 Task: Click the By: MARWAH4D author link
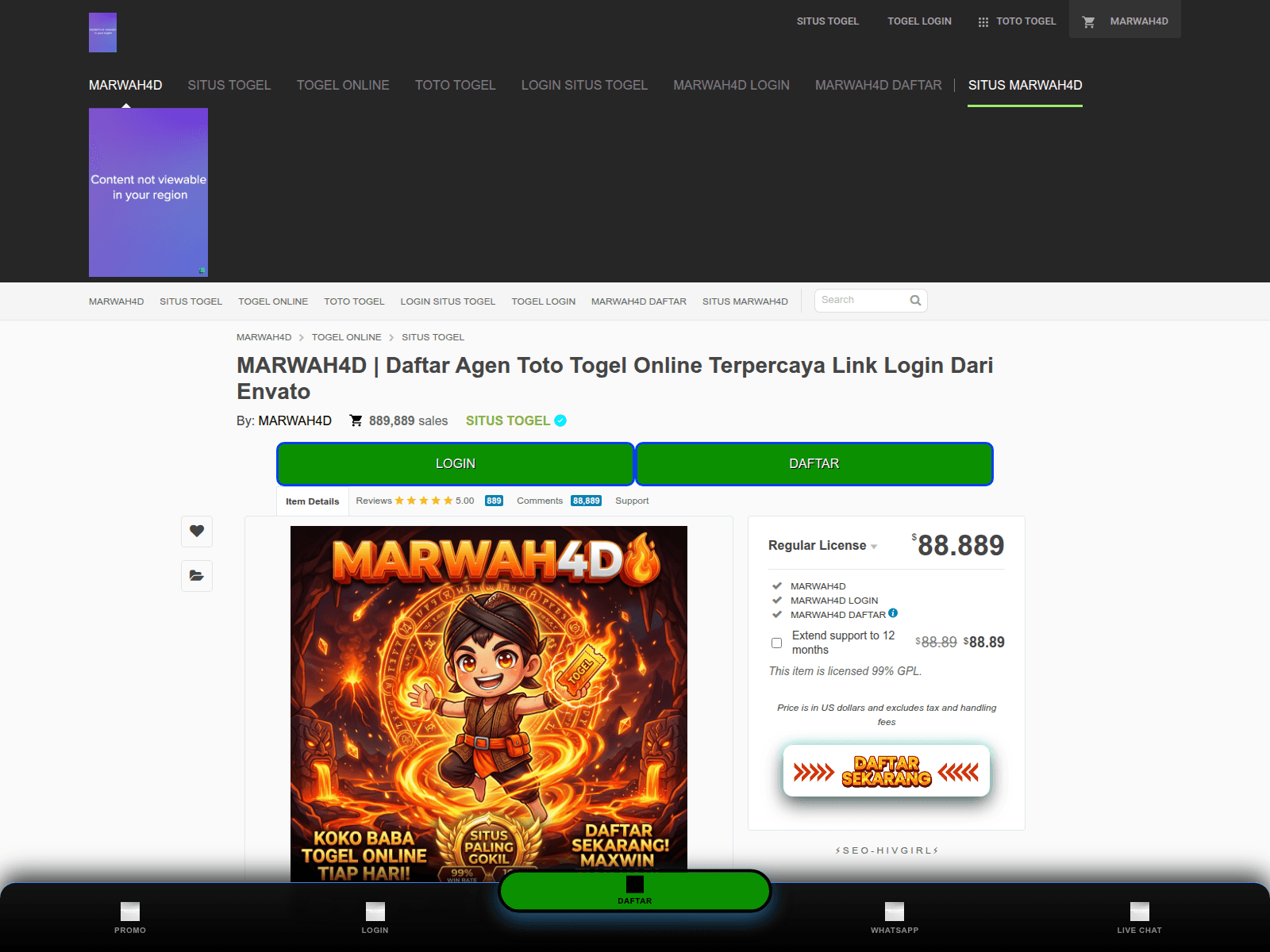(x=294, y=420)
